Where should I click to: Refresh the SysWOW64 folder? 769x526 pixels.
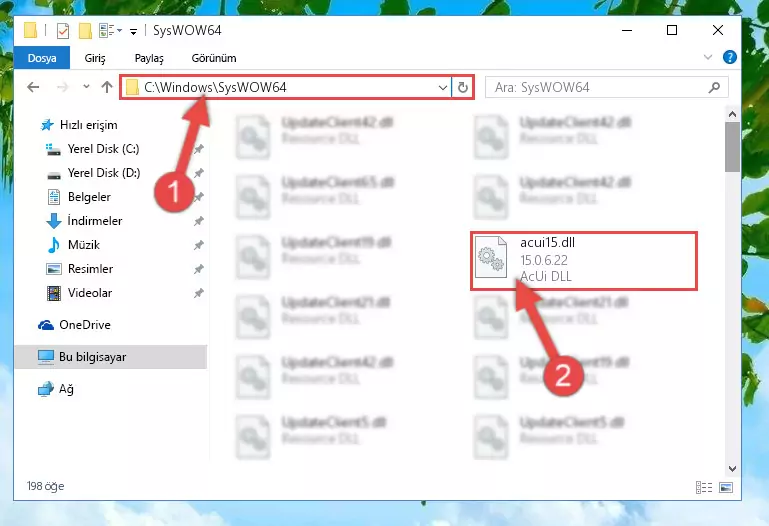coord(462,88)
